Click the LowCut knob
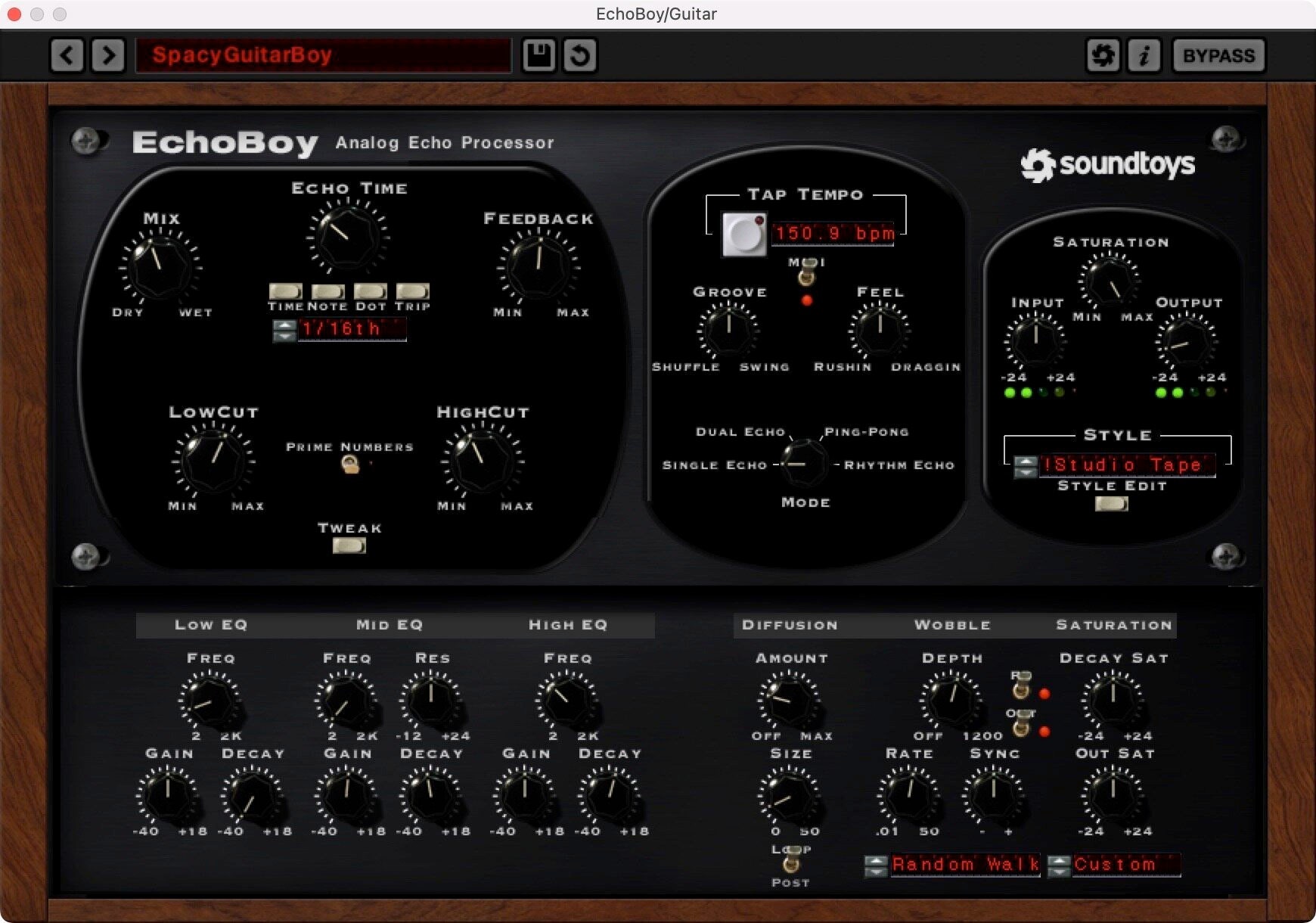Image resolution: width=1316 pixels, height=923 pixels. [x=213, y=460]
